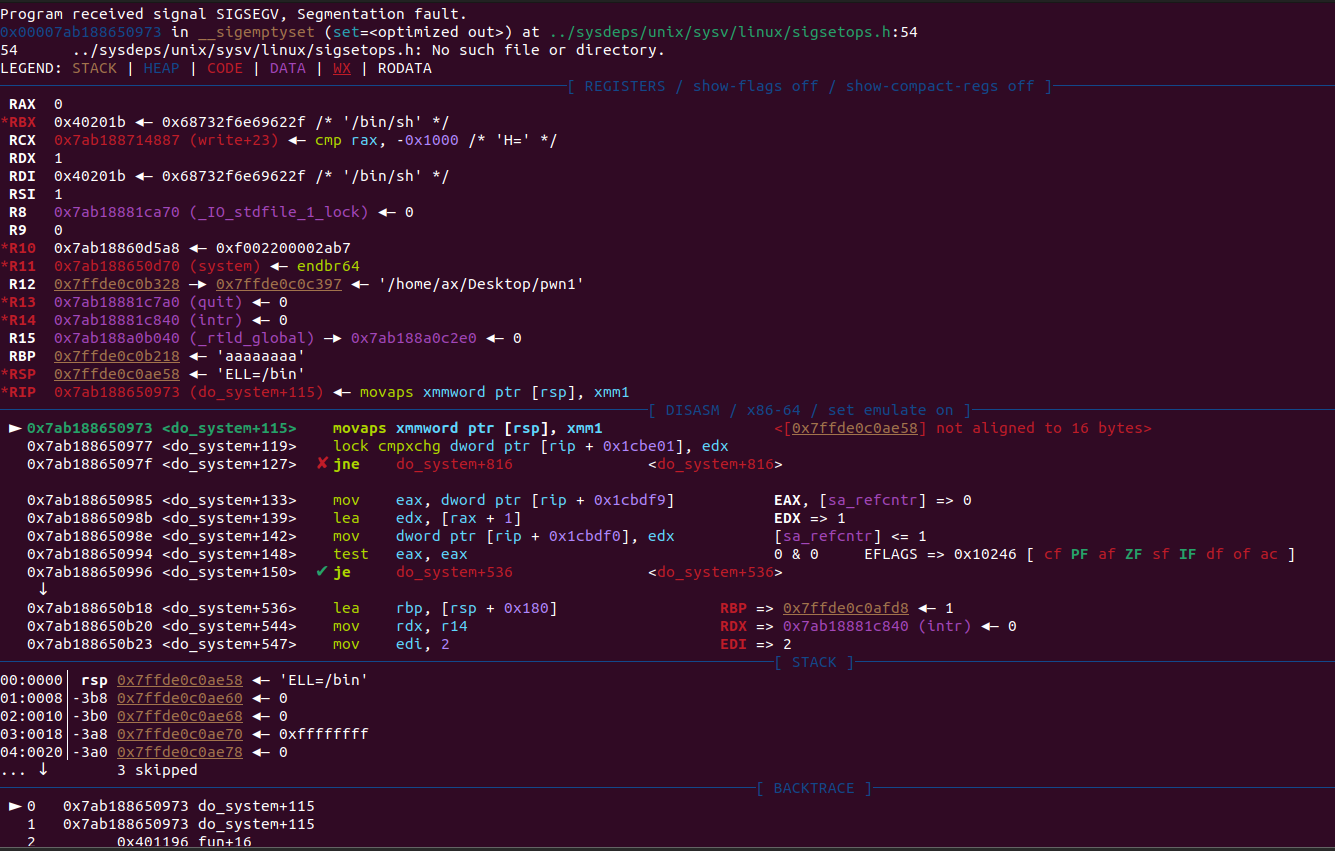Viewport: 1335px width, 851px height.
Task: Select HEAP in the legend row
Action: tap(161, 68)
